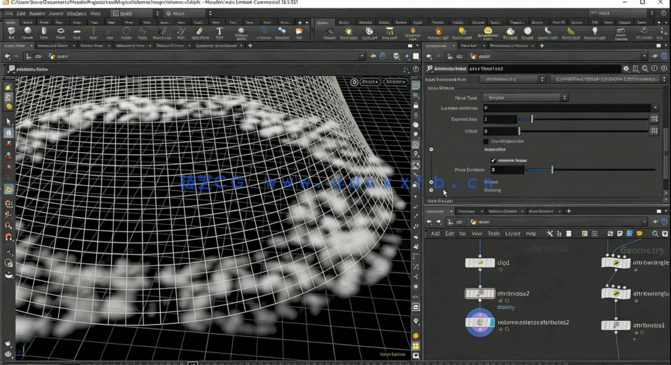This screenshot has width=671, height=365.
Task: Toggle the lock icon in the viewport's right-hand toolbar
Action: point(416,105)
